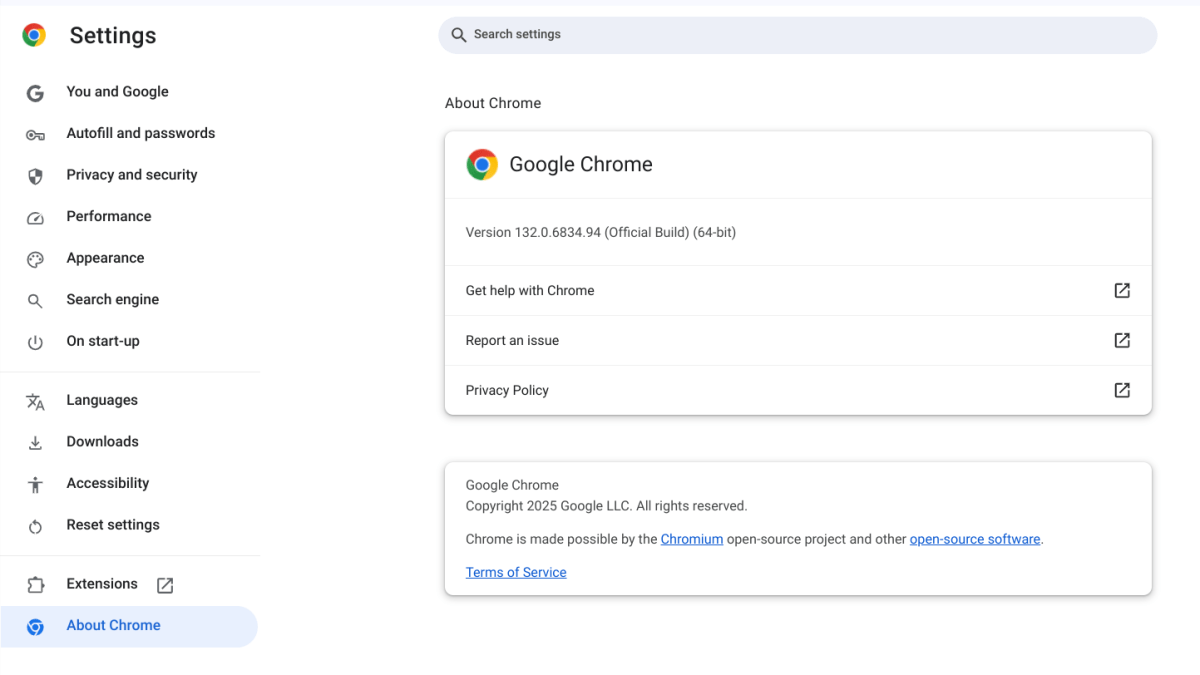Select the Performance speedometer icon
The image size is (1200, 675).
[35, 216]
